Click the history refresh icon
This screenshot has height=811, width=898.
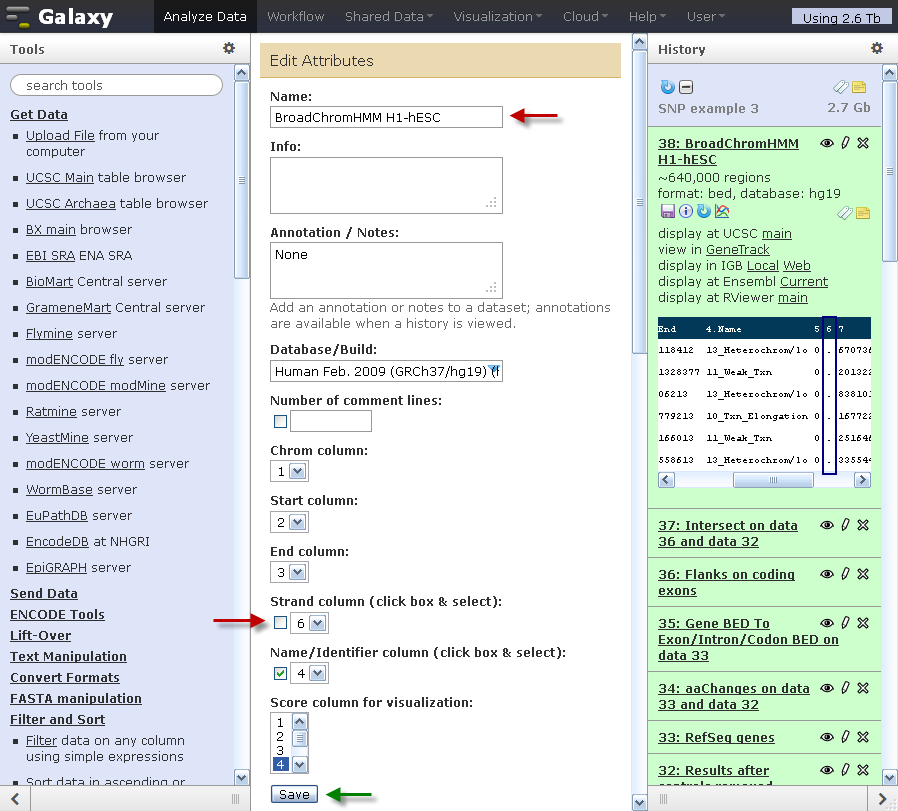668,87
